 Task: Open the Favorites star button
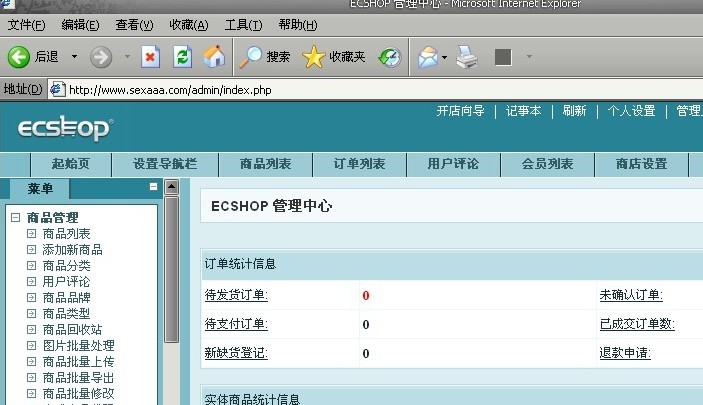click(334, 57)
